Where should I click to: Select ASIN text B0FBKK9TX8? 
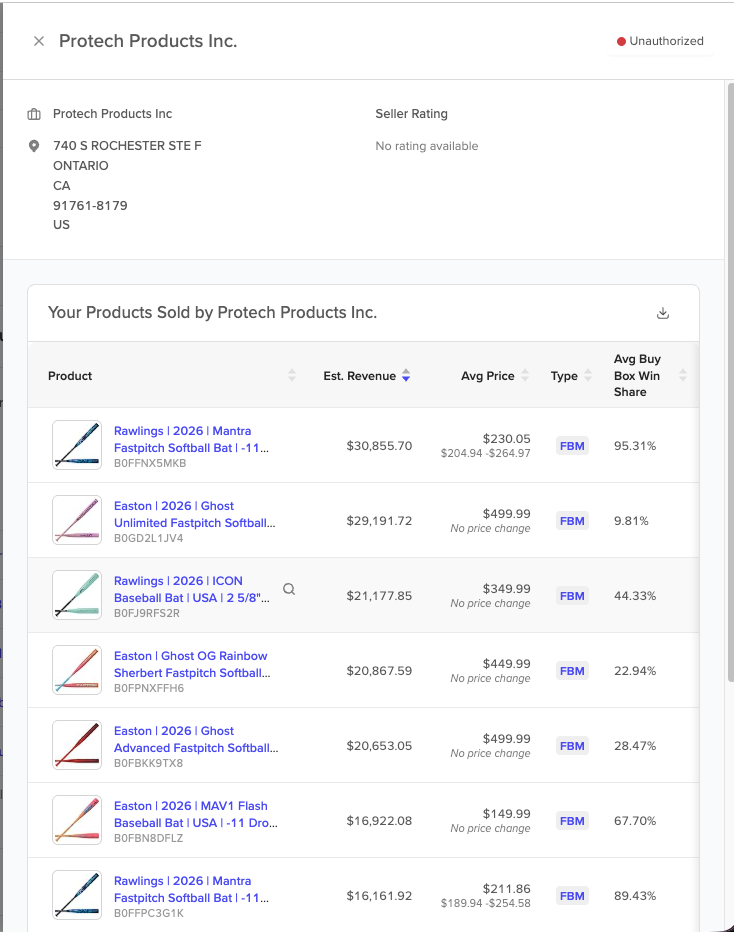point(149,763)
